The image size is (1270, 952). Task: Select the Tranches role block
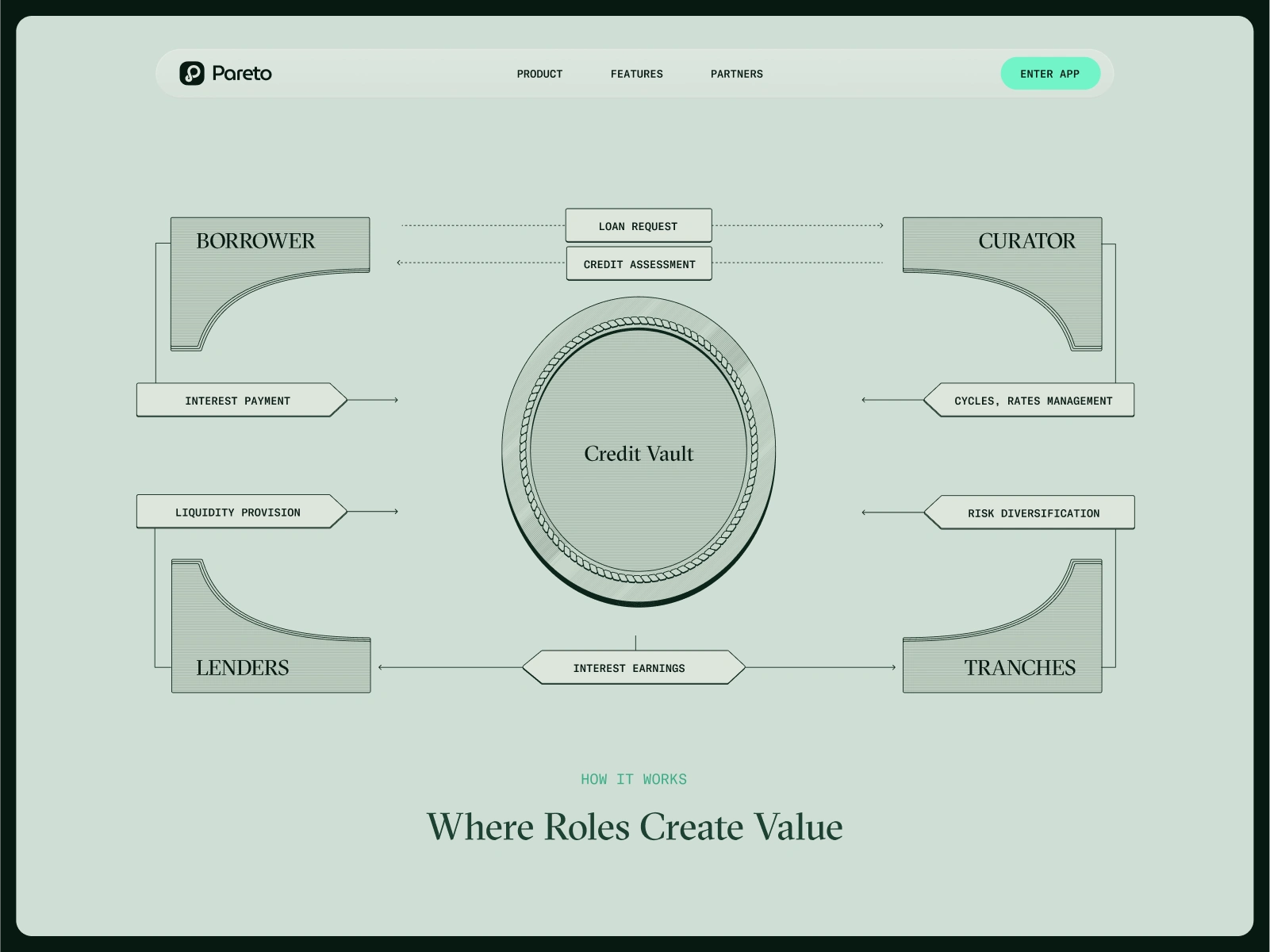1002,626
